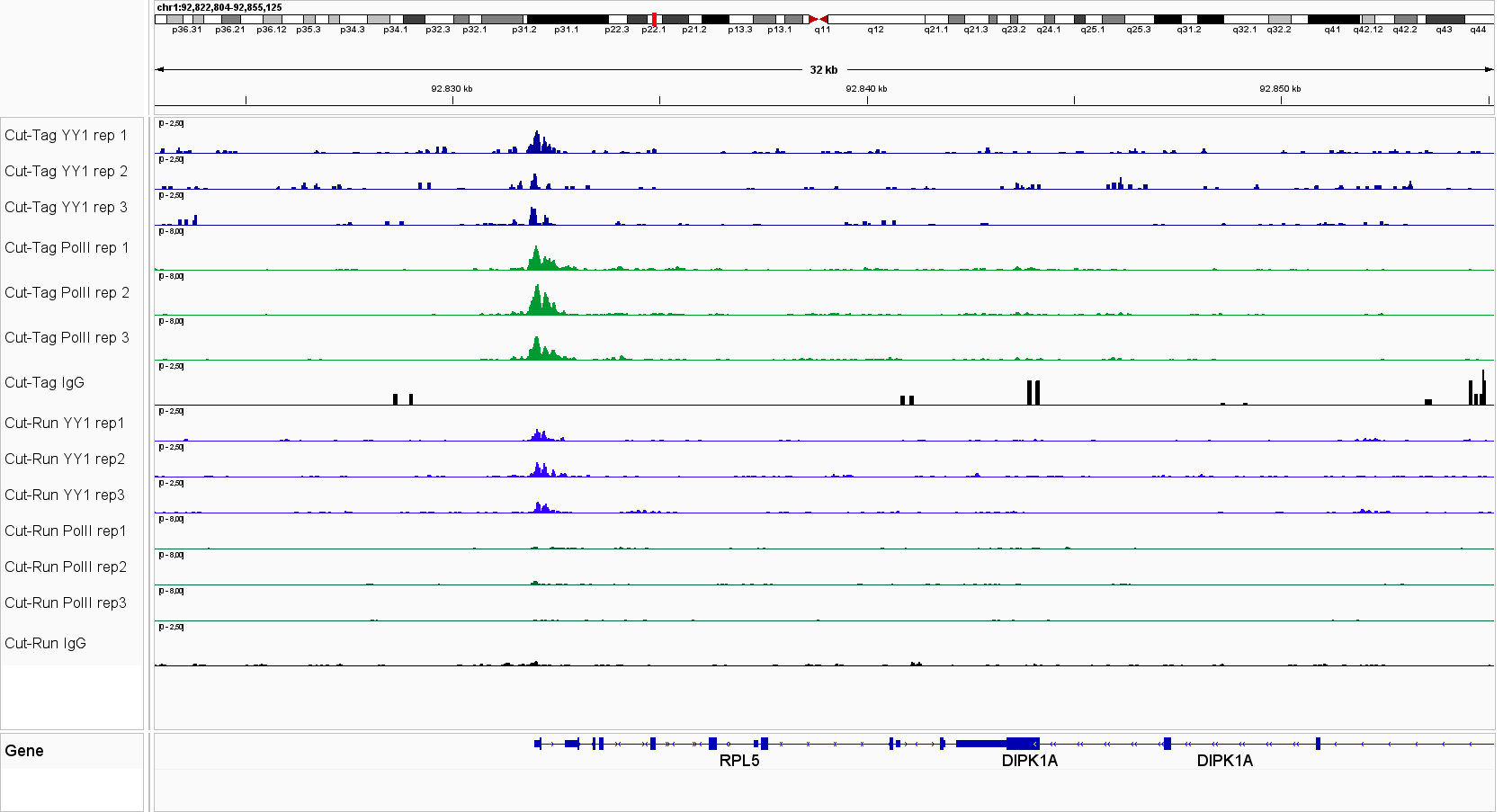This screenshot has height=812, width=1512.
Task: Click the tall black IgG bars near DIPK1A
Action: pyautogui.click(x=1033, y=392)
